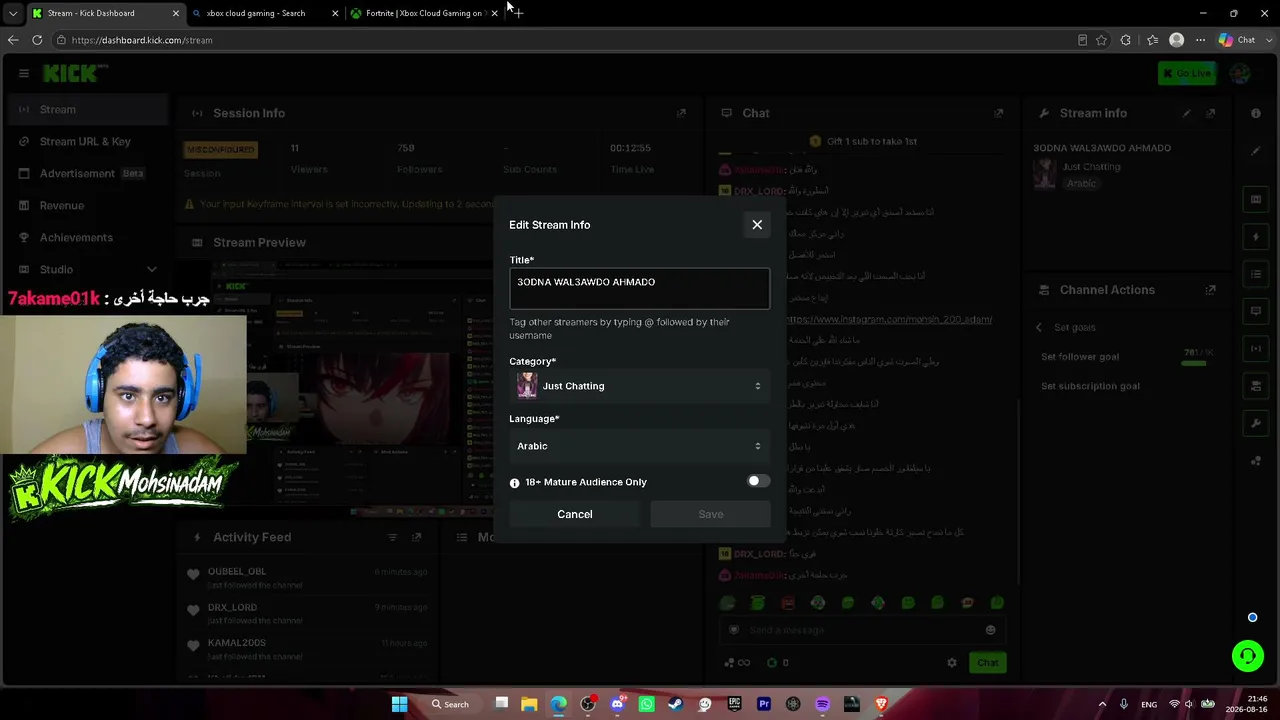Click Set subscription goal
This screenshot has height=720, width=1280.
(1090, 386)
